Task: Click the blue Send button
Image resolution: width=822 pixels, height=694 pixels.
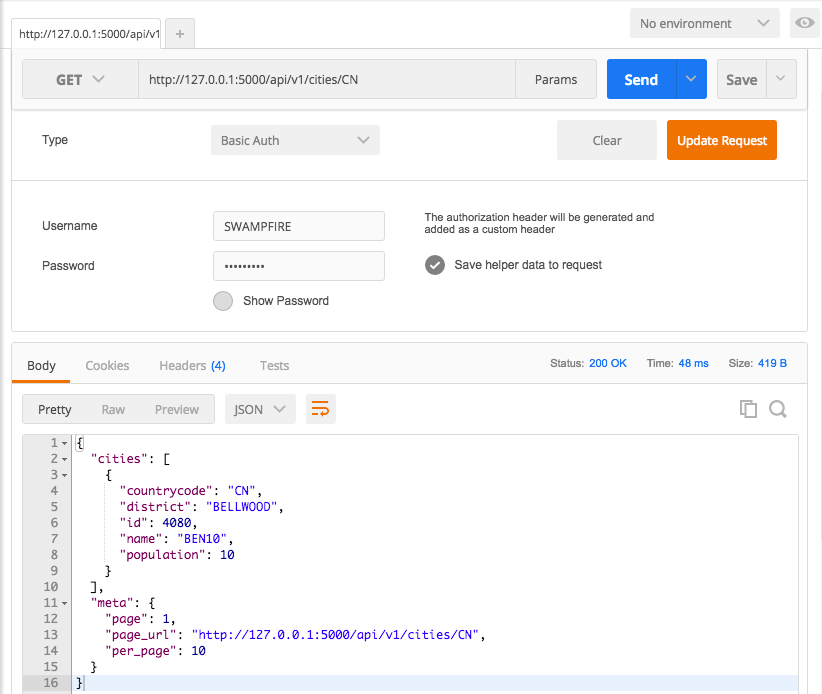Action: (x=641, y=79)
